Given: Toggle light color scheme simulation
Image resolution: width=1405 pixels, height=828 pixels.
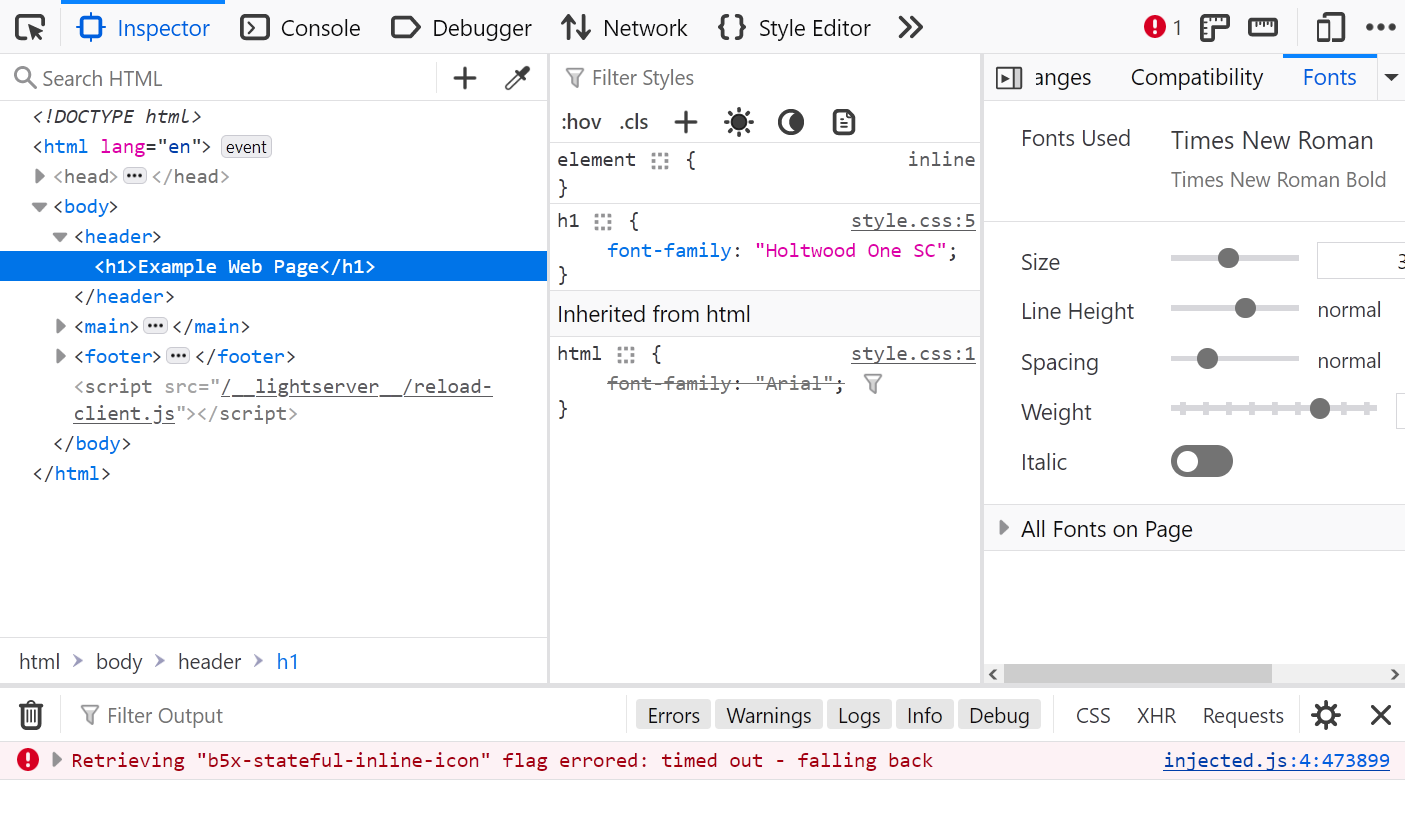Looking at the screenshot, I should (x=739, y=122).
